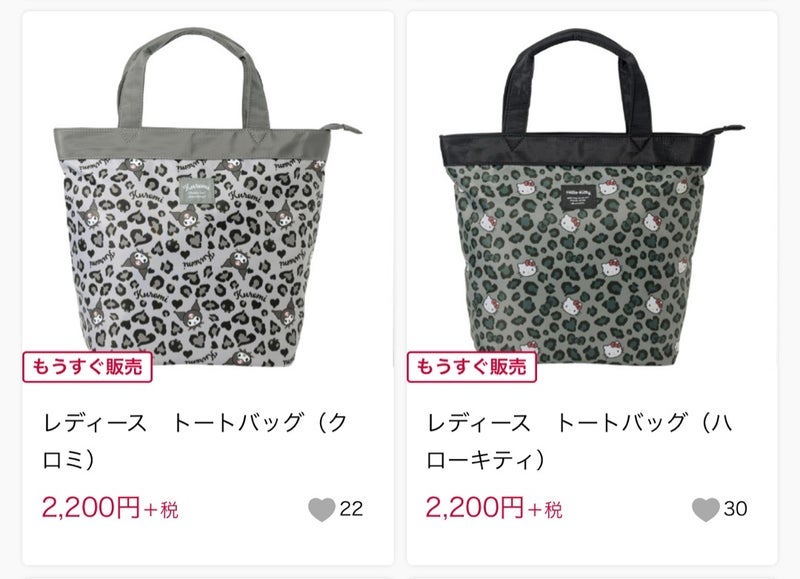Image resolution: width=800 pixels, height=579 pixels.
Task: Open the レディース トートバッグ(クロミ) title link
Action: (x=195, y=441)
